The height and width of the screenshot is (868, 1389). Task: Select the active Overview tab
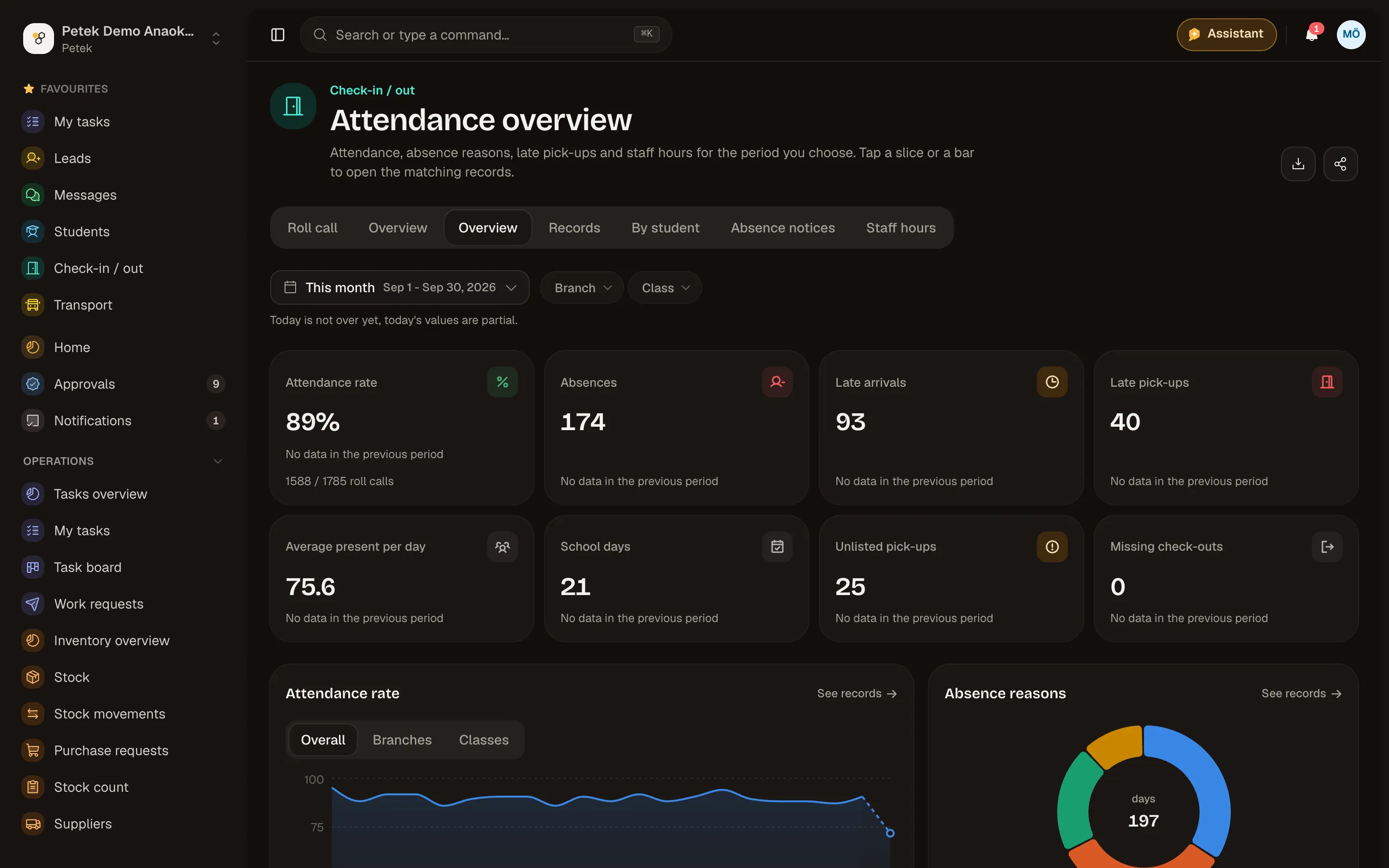pyautogui.click(x=488, y=228)
